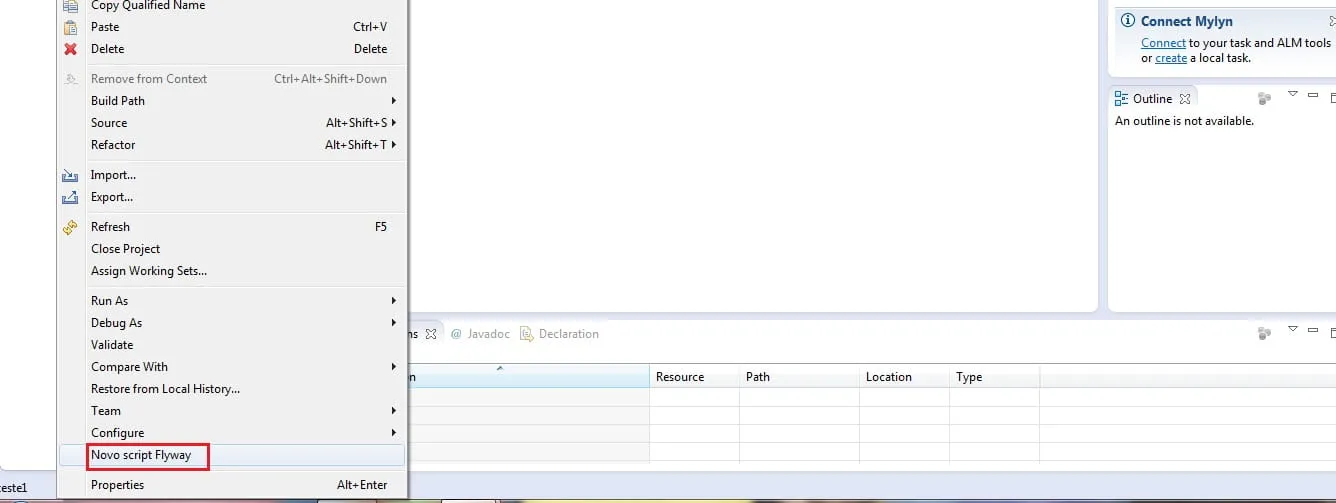The image size is (1336, 503).
Task: Click the Location column header
Action: 904,377
